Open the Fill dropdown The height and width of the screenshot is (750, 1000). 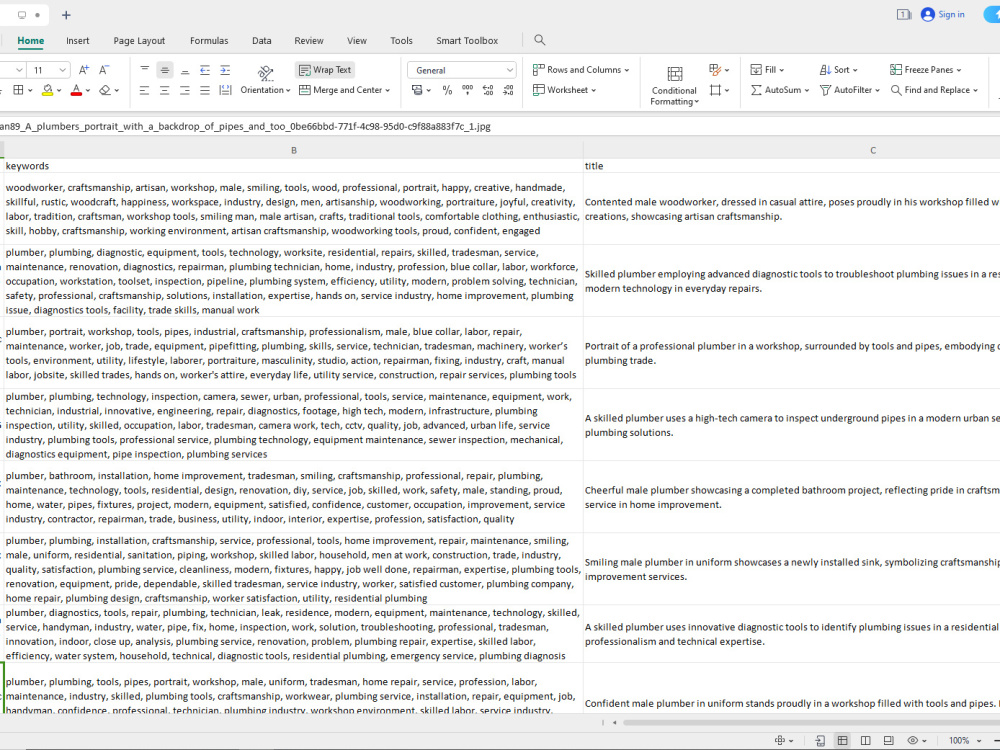[767, 70]
